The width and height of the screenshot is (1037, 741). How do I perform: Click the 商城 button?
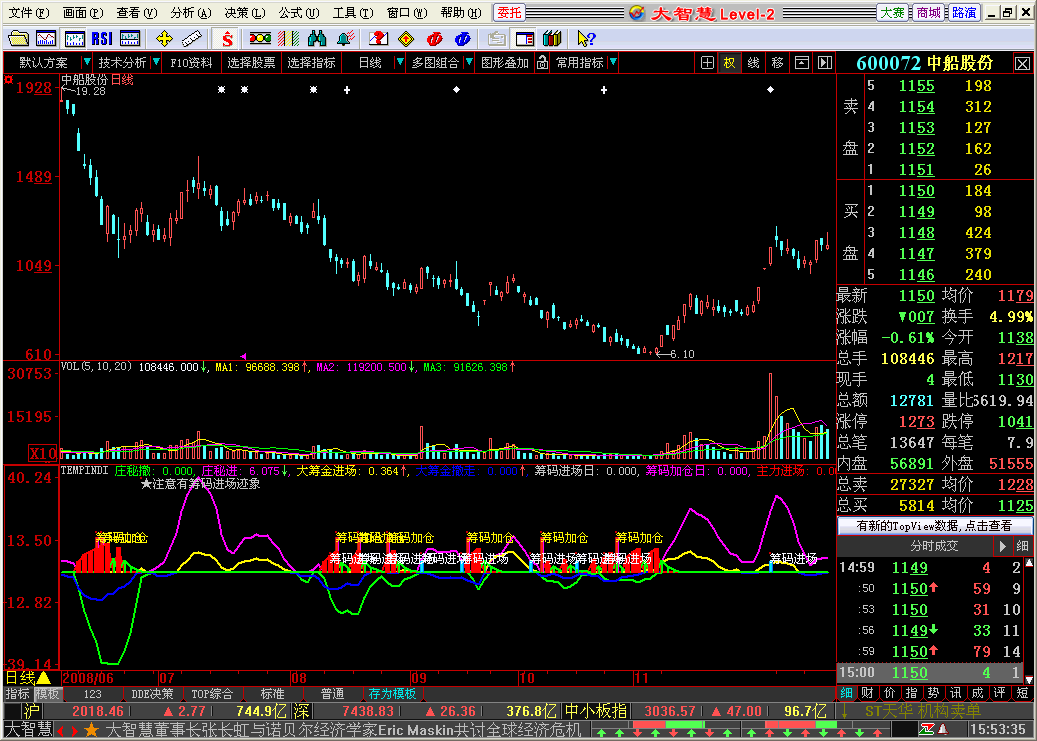tap(929, 13)
